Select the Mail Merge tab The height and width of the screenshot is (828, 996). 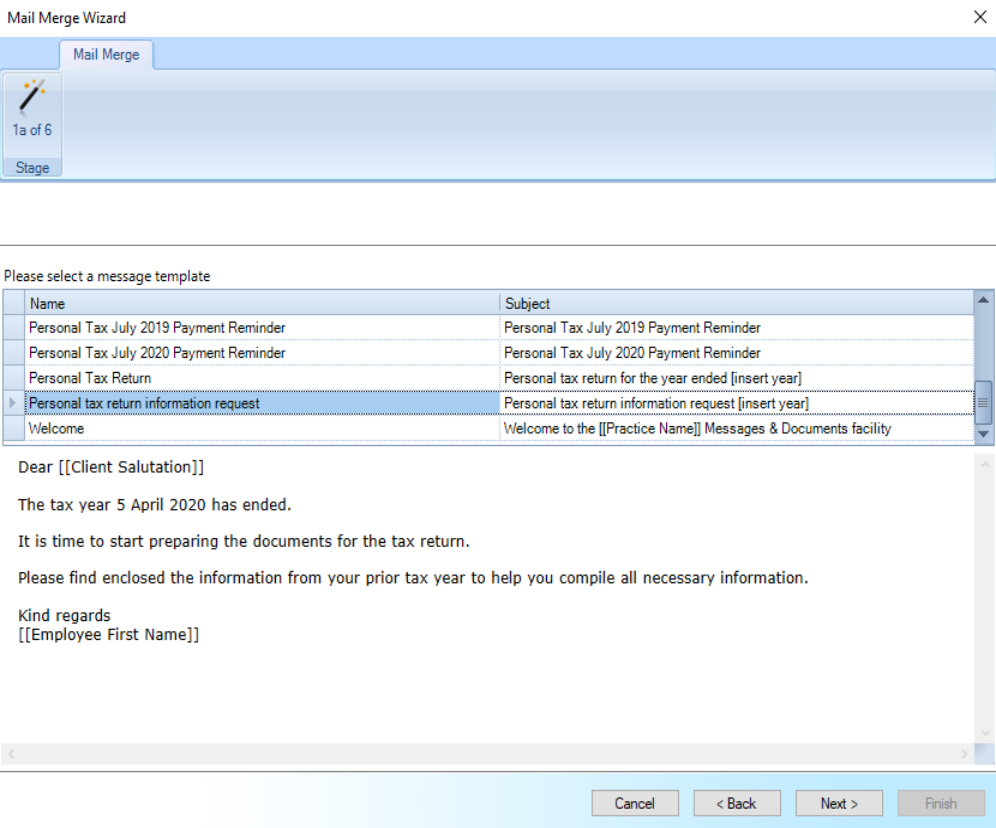click(106, 55)
